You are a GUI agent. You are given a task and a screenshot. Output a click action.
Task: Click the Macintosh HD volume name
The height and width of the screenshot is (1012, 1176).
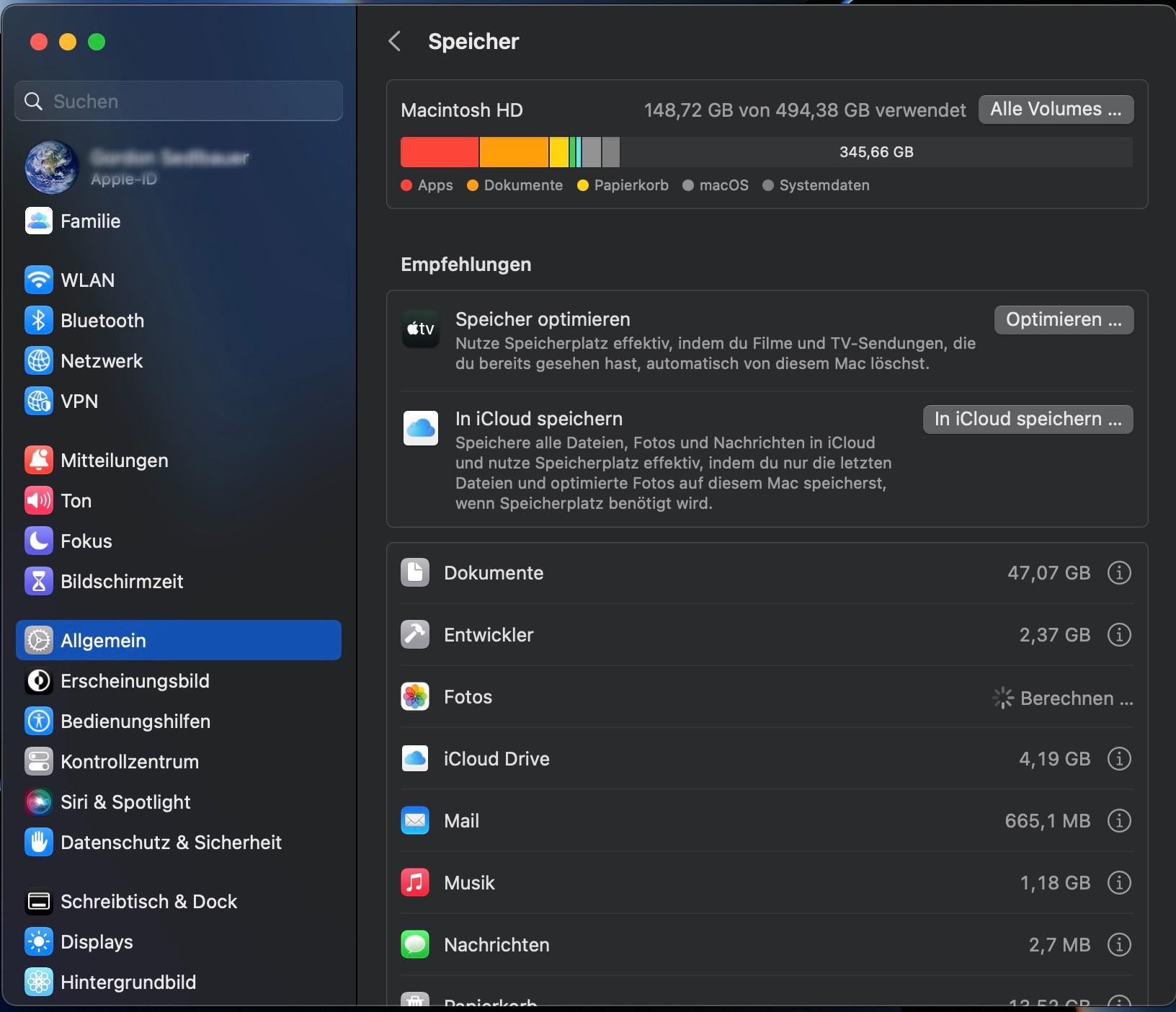[x=462, y=110]
